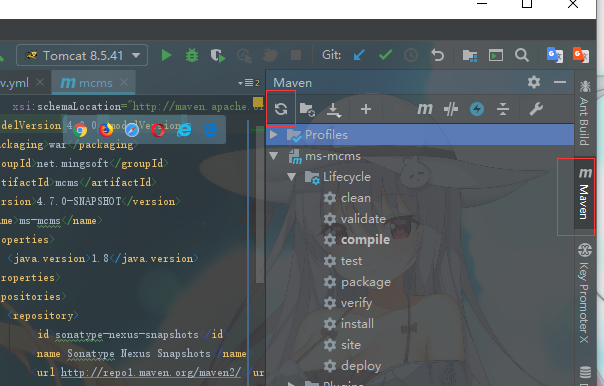The height and width of the screenshot is (386, 604).
Task: Open the Key Promoter X side tab
Action: pyautogui.click(x=584, y=293)
